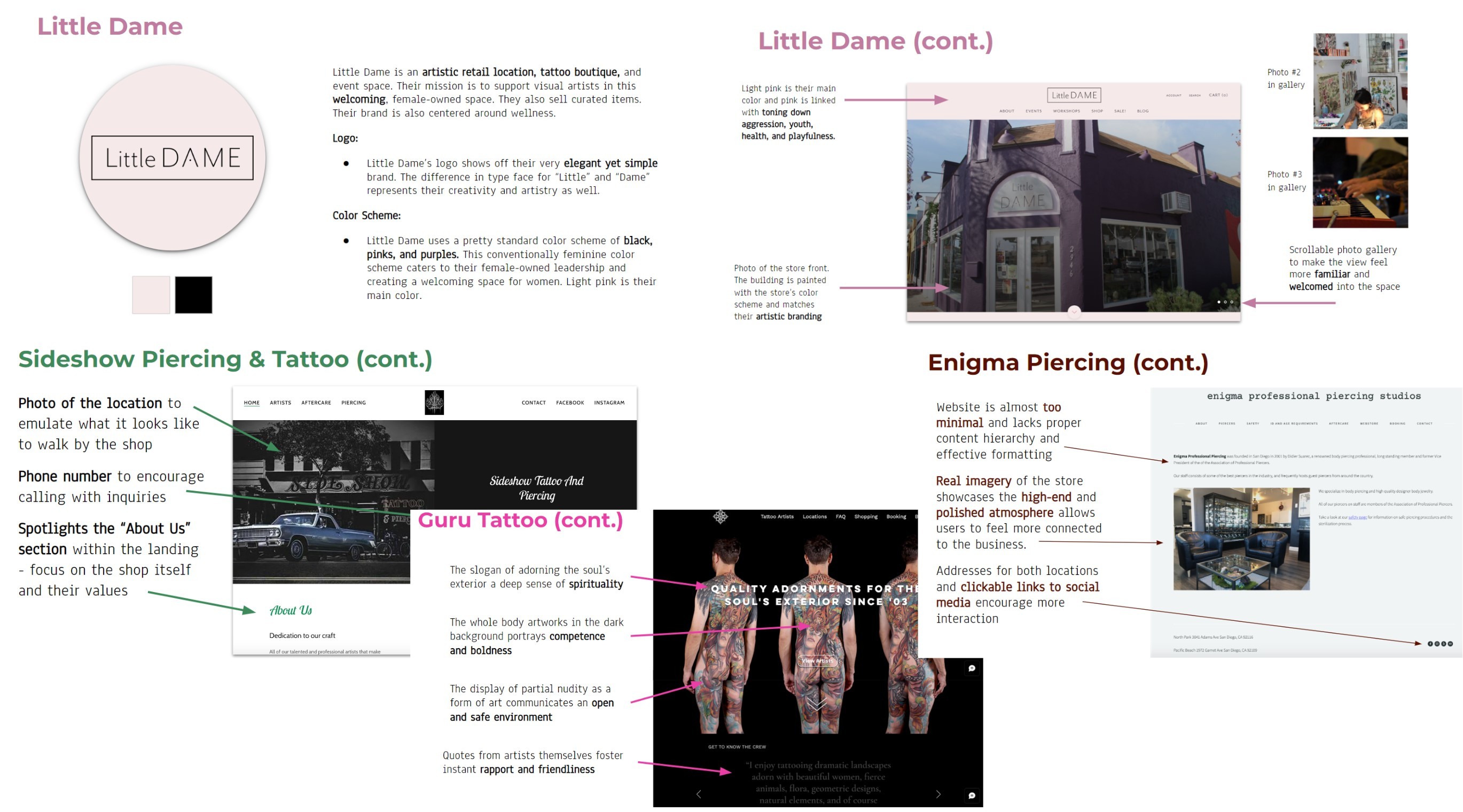This screenshot has height=812, width=1463.
Task: Open the Photo #2 gallery thumbnail
Action: point(1360,81)
